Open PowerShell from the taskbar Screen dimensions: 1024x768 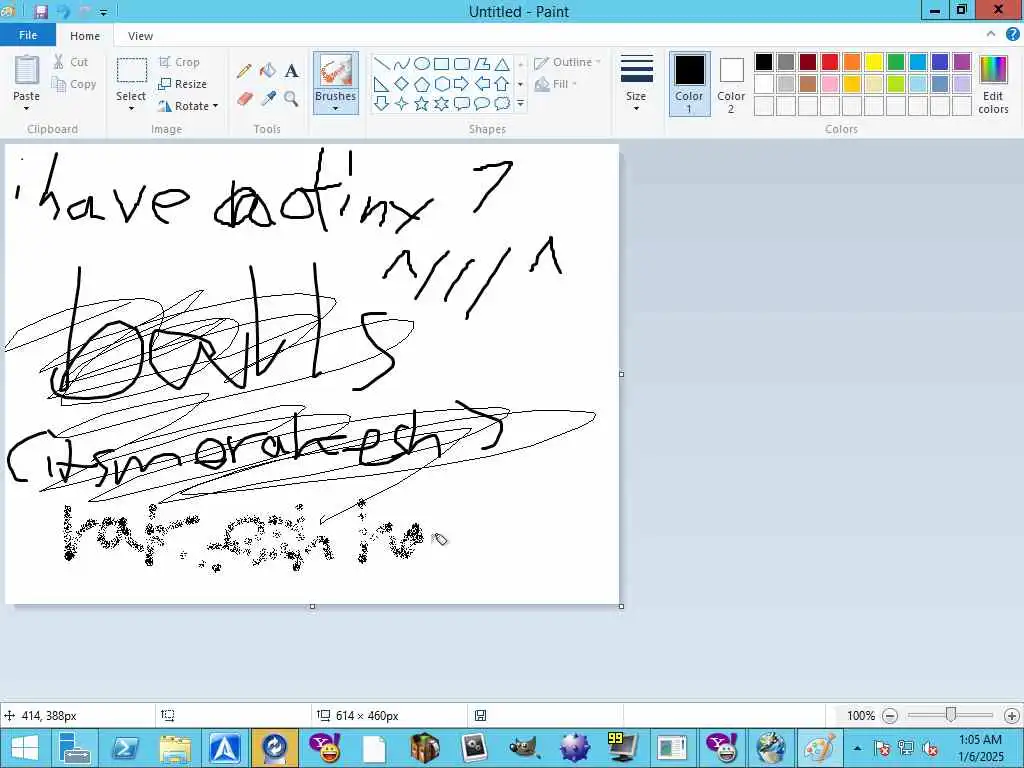(x=124, y=748)
